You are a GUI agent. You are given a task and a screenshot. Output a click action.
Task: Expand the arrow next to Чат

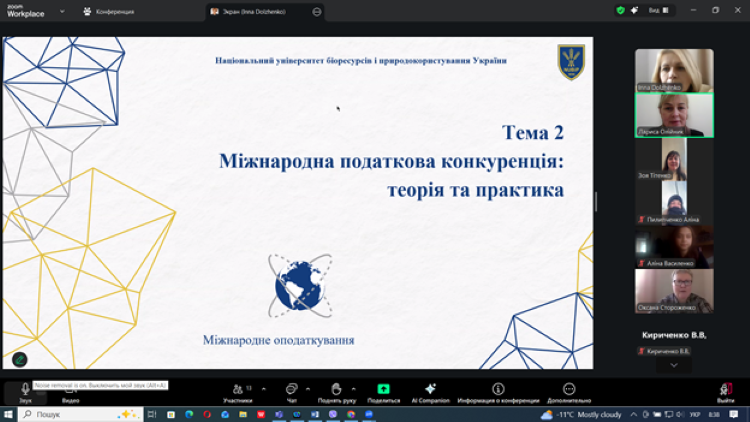click(308, 389)
